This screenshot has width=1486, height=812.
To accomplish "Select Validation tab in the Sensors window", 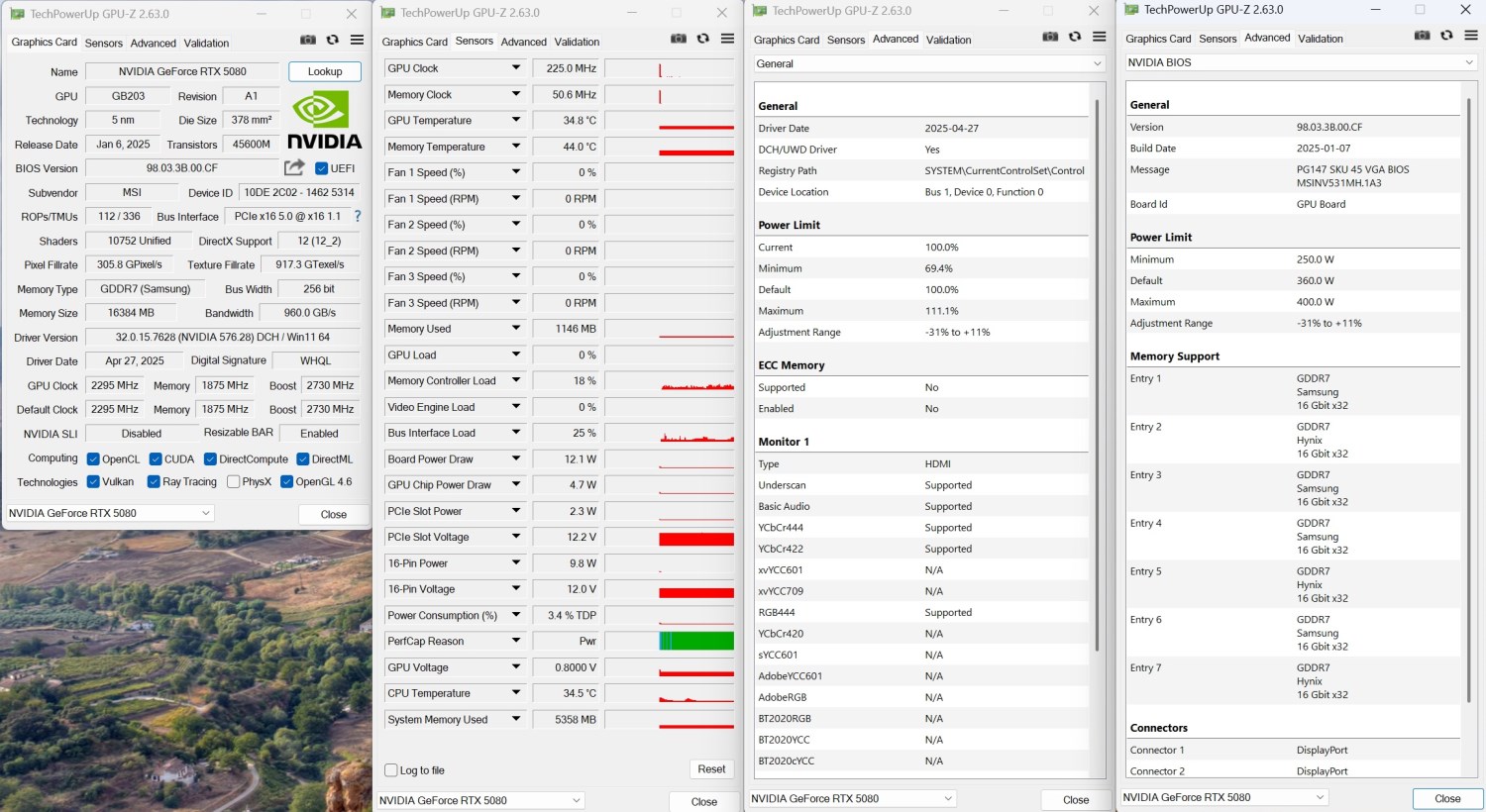I will 577,42.
